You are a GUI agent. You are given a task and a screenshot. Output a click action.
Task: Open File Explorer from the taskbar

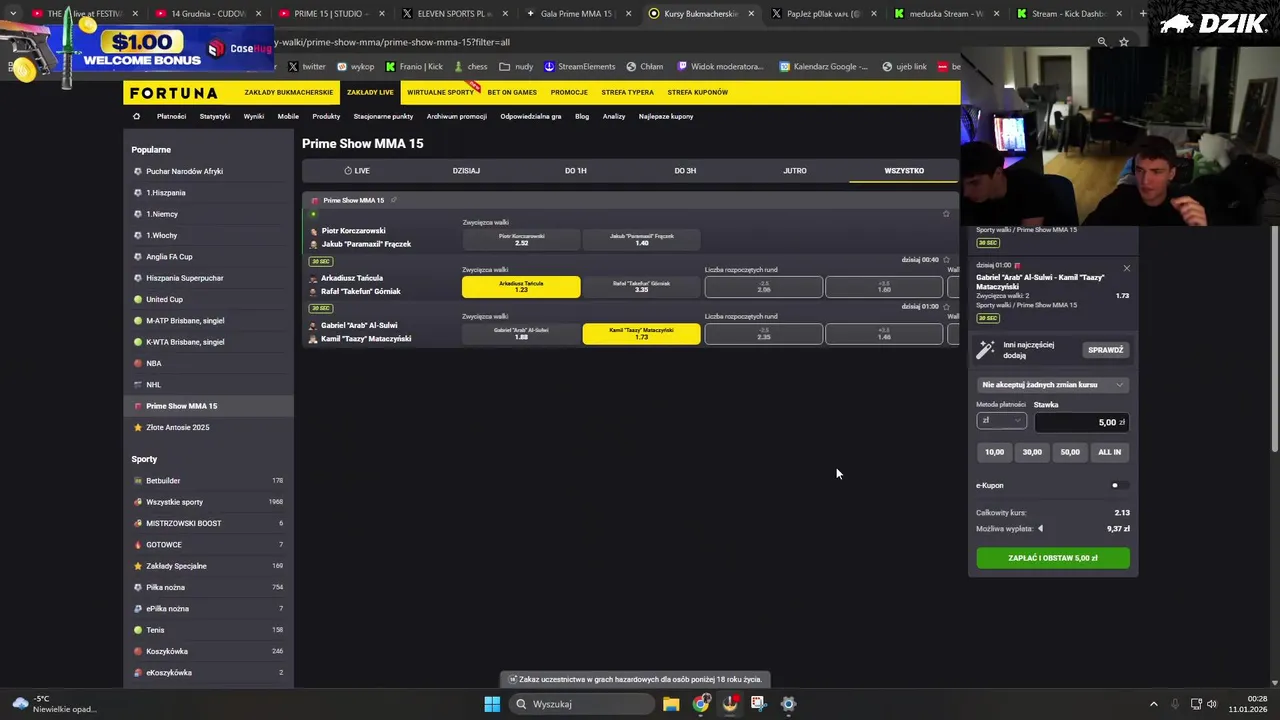pos(671,704)
